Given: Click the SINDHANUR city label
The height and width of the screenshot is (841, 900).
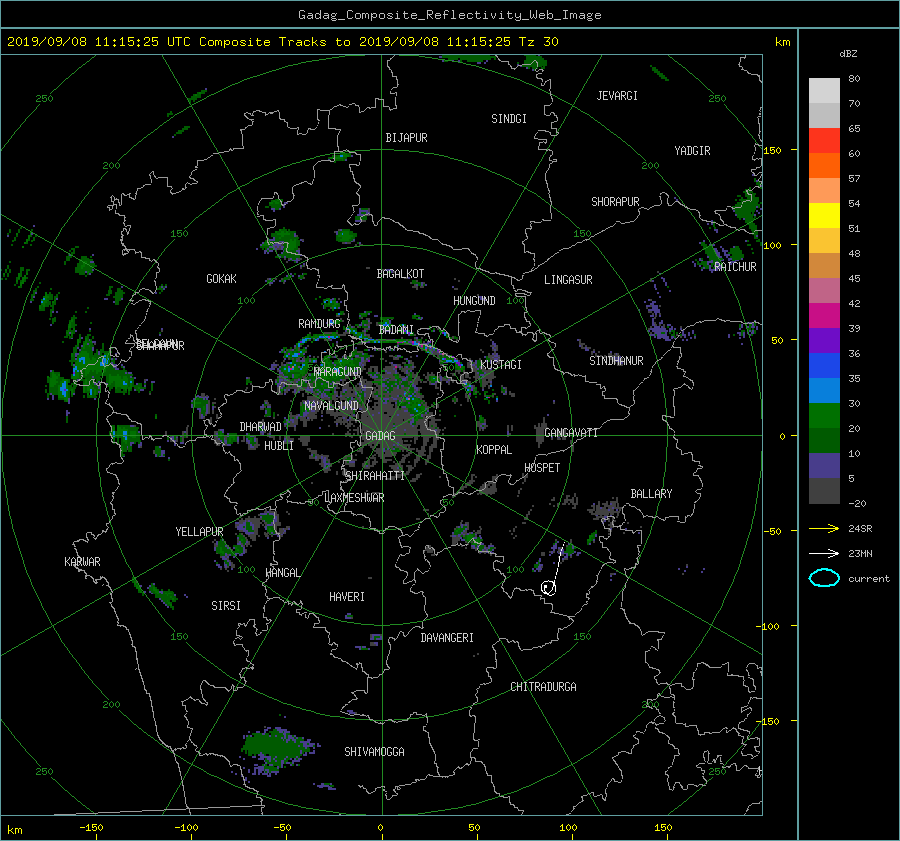Looking at the screenshot, I should click(x=616, y=361).
